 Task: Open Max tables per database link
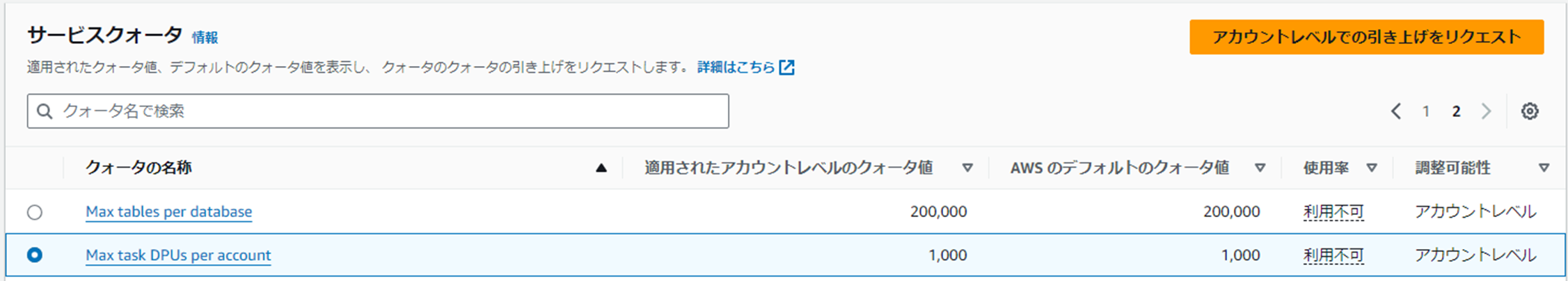[168, 211]
